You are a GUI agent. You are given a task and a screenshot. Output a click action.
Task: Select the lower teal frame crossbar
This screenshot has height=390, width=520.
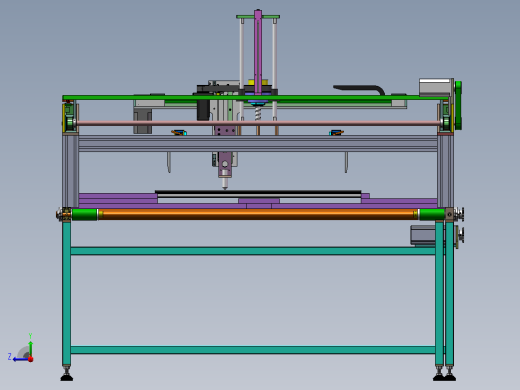click(x=253, y=350)
